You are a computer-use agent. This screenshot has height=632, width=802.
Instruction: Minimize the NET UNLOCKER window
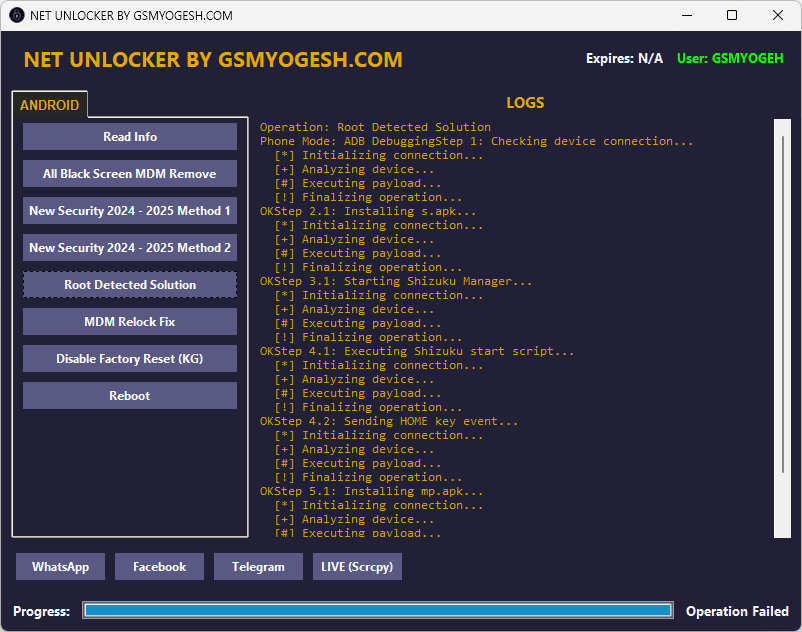coord(687,15)
